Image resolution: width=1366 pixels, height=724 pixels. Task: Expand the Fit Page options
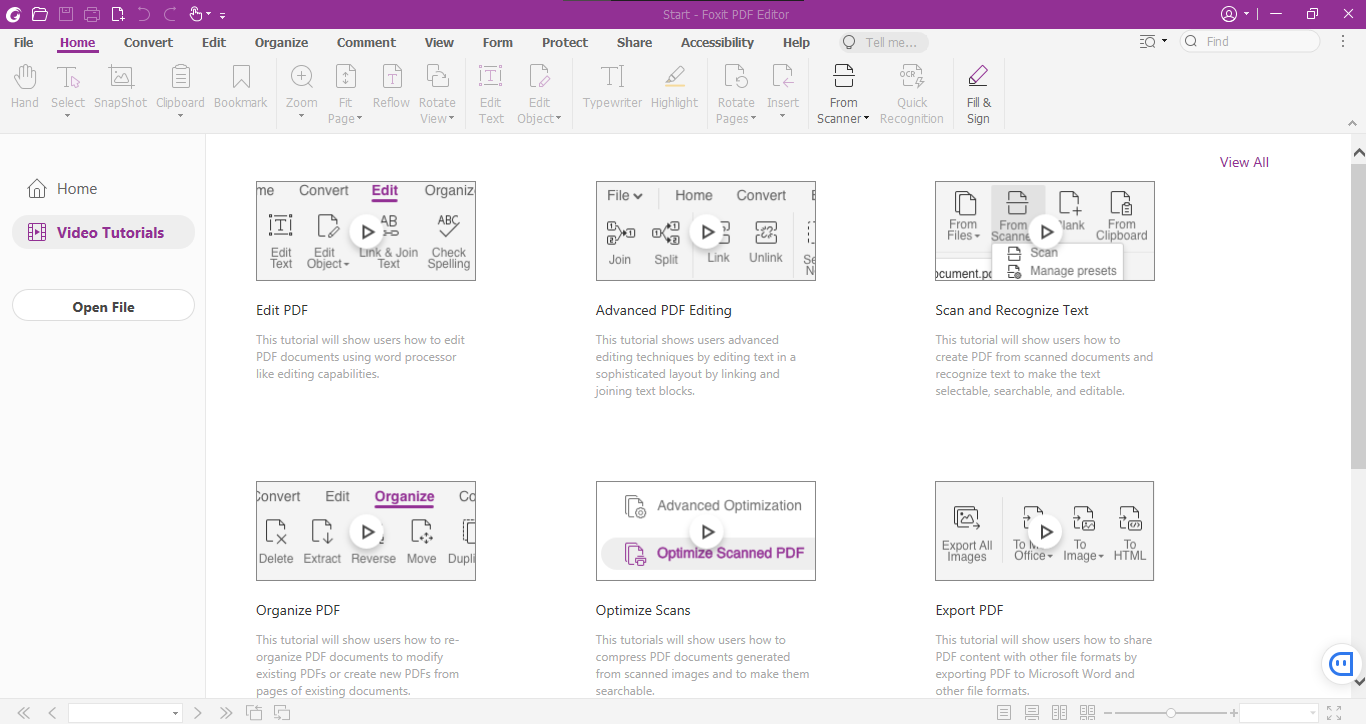pyautogui.click(x=359, y=119)
